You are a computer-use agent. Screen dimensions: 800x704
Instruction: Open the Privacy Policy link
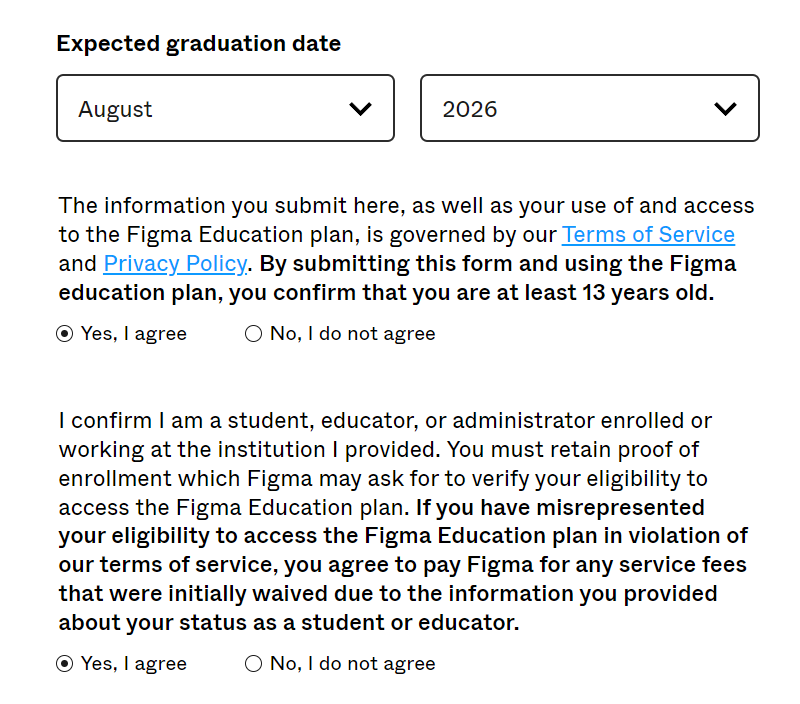(x=175, y=264)
